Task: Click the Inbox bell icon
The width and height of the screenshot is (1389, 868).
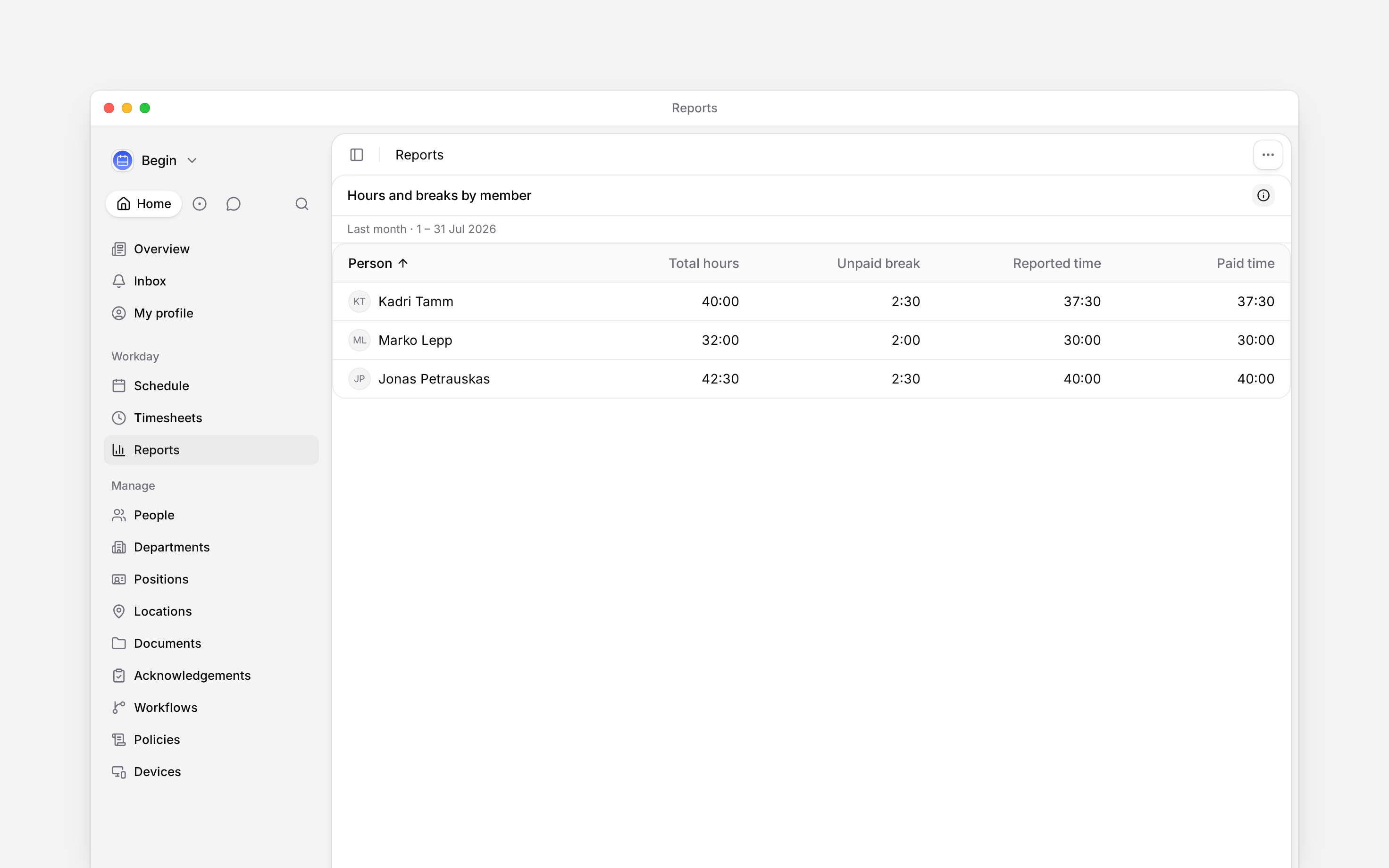Action: (119, 281)
